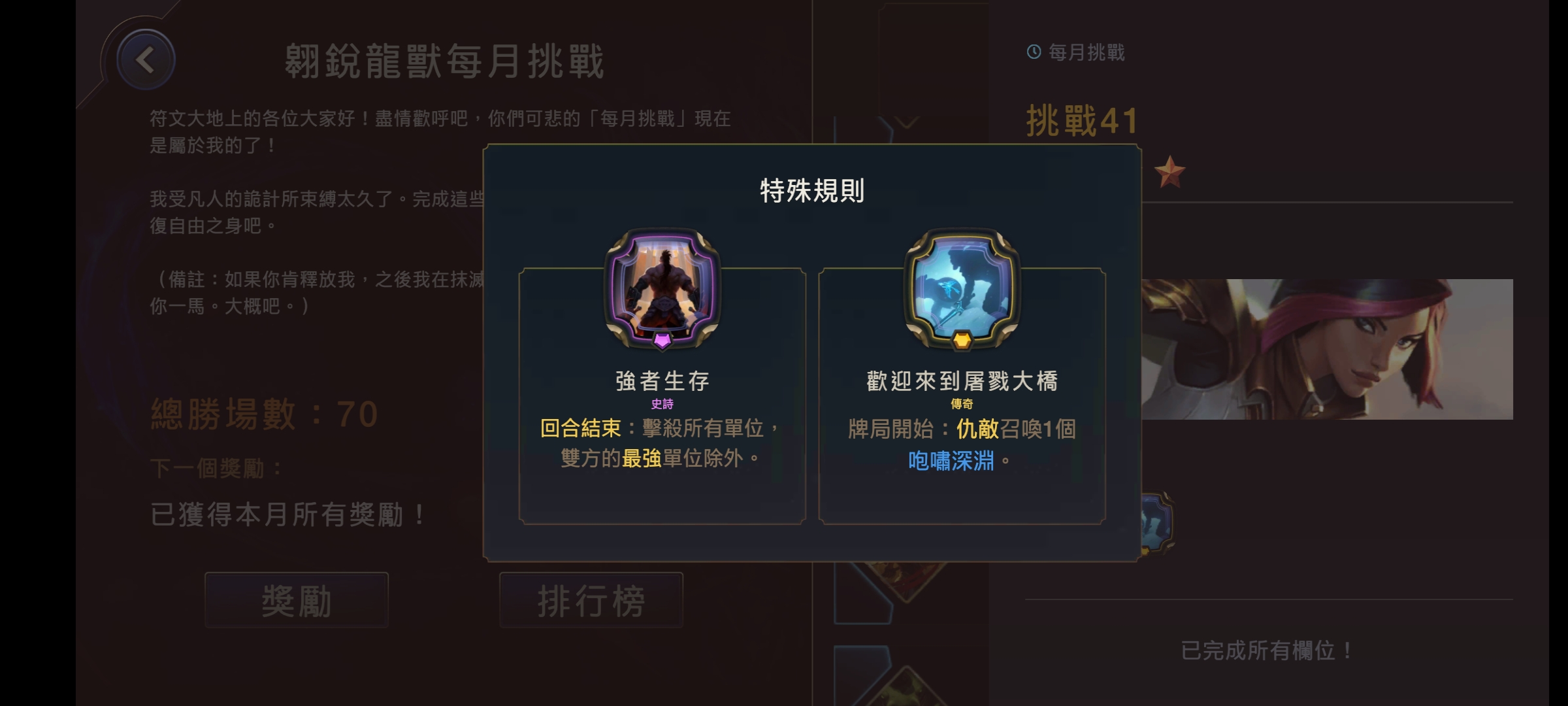Click the 咆嘯深淵 keyword link

coord(951,461)
